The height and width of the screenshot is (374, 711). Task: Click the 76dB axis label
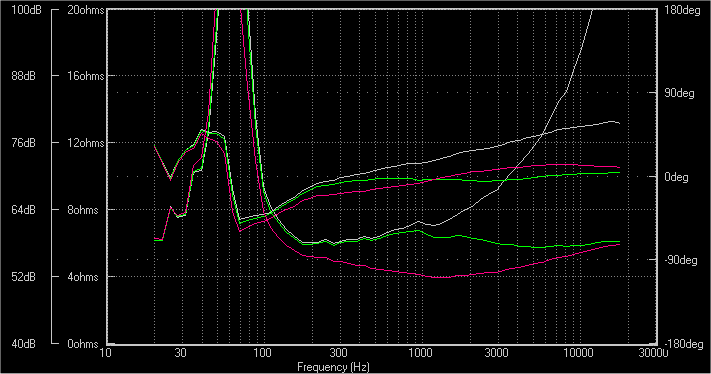[x=23, y=143]
